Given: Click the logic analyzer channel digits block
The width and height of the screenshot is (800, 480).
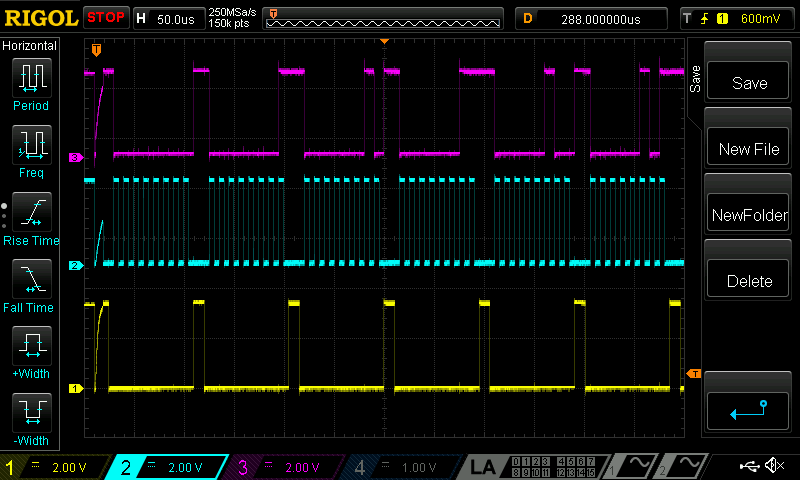Looking at the screenshot, I should coord(554,467).
